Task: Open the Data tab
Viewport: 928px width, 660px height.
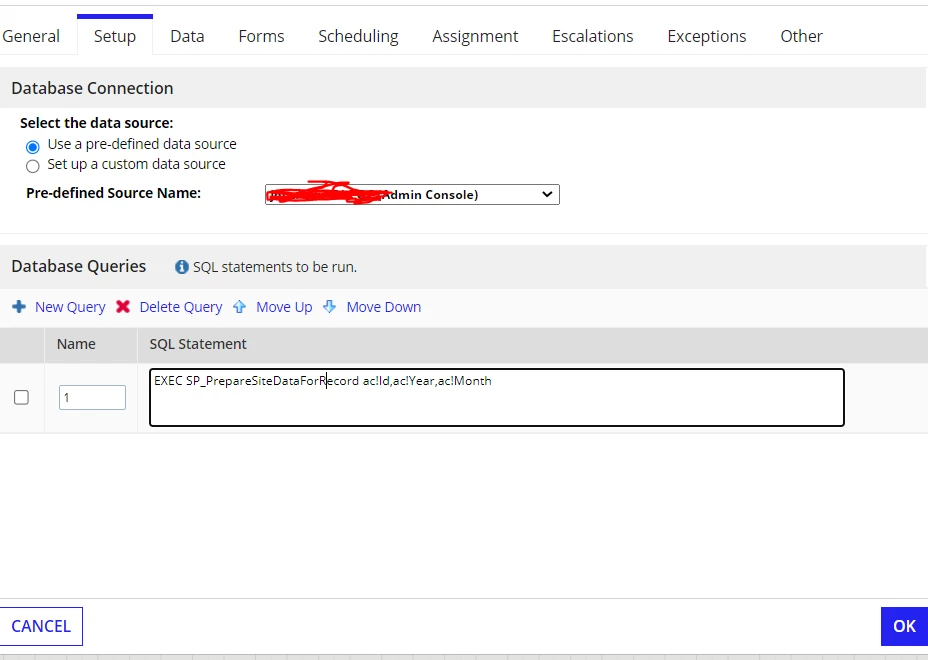Action: tap(187, 36)
